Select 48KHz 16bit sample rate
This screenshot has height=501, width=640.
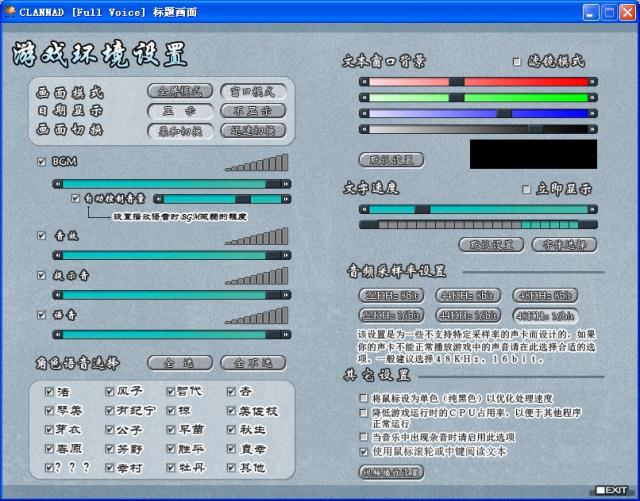pos(545,315)
